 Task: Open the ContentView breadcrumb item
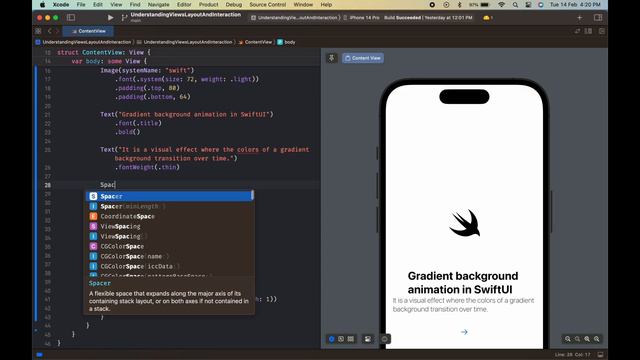click(256, 42)
